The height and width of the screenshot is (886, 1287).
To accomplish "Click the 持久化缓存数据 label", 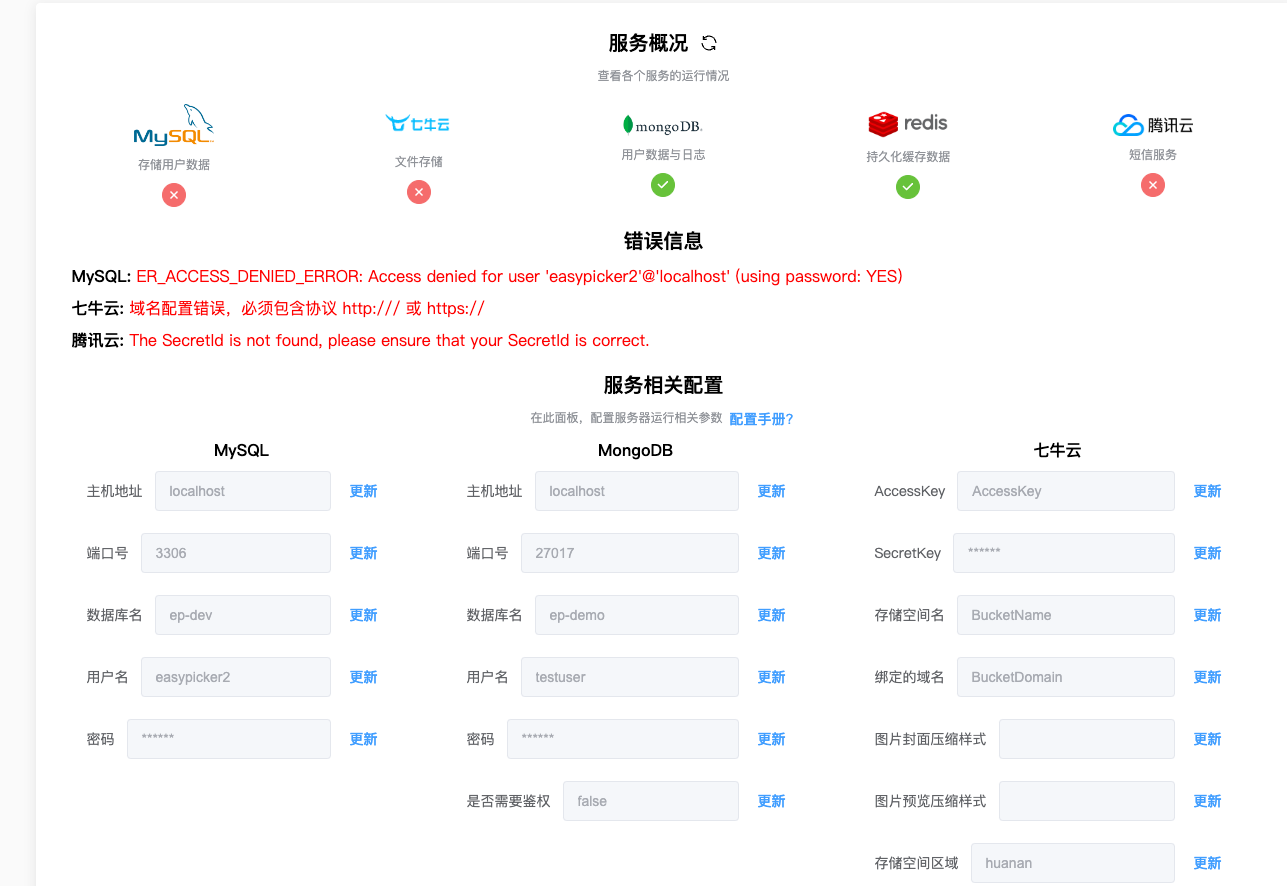I will 908,157.
